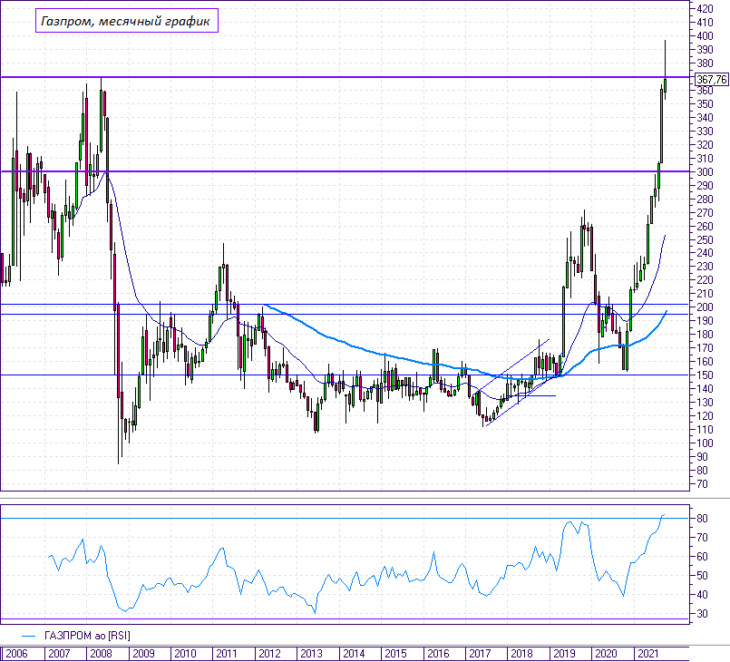Viewport: 730px width, 662px height.
Task: Select the 2010 year label on the time axis
Action: [x=185, y=654]
